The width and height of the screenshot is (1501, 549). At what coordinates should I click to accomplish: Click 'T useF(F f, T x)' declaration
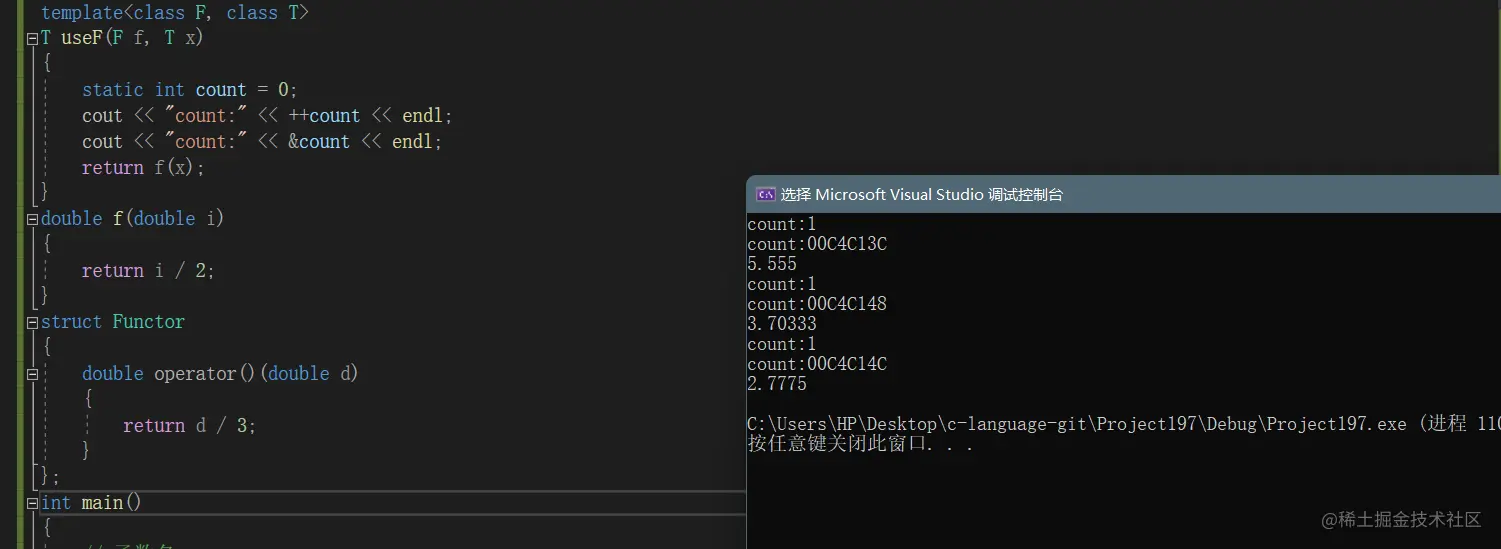coord(122,39)
